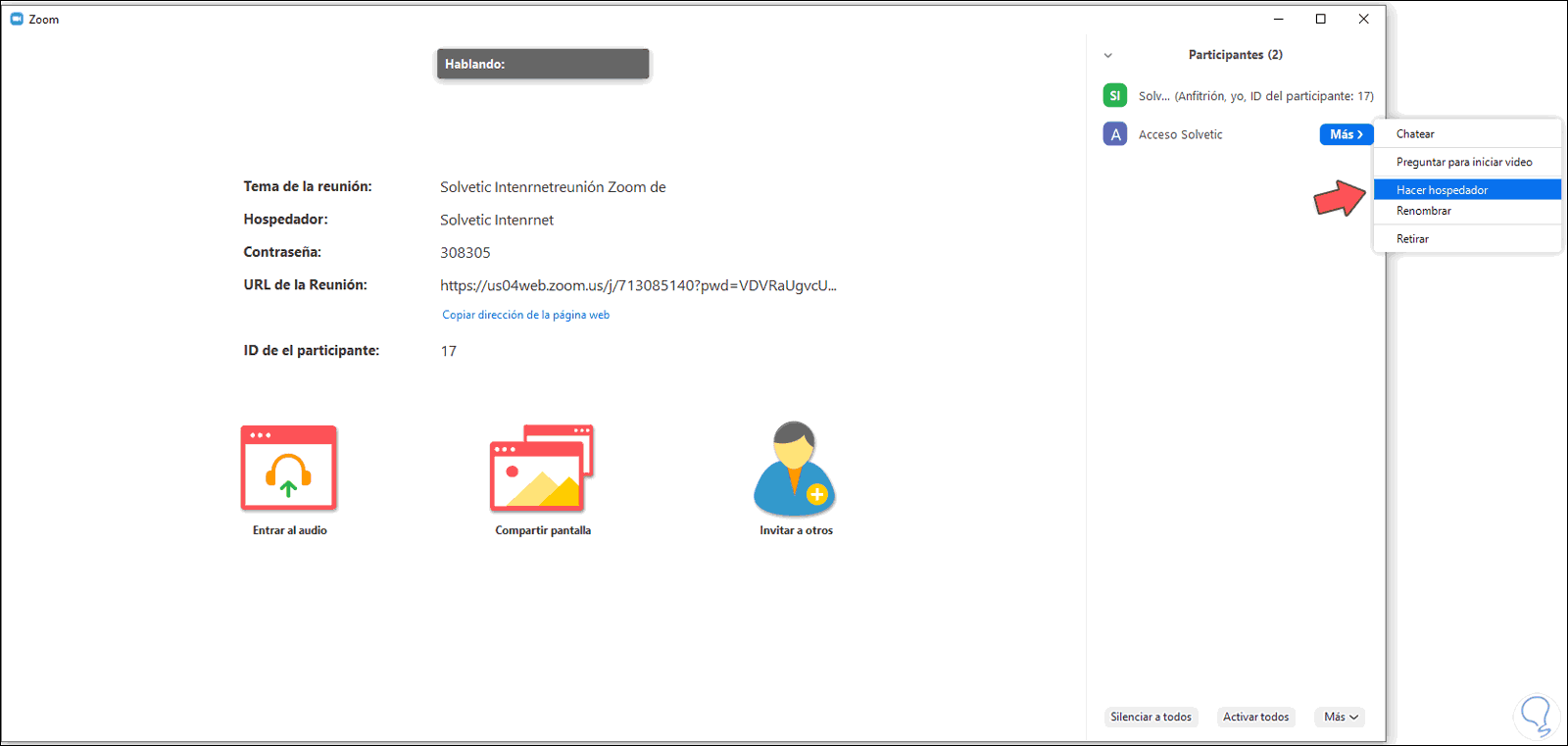Click the Hablando speaker bar
The image size is (1568, 746).
pos(543,64)
